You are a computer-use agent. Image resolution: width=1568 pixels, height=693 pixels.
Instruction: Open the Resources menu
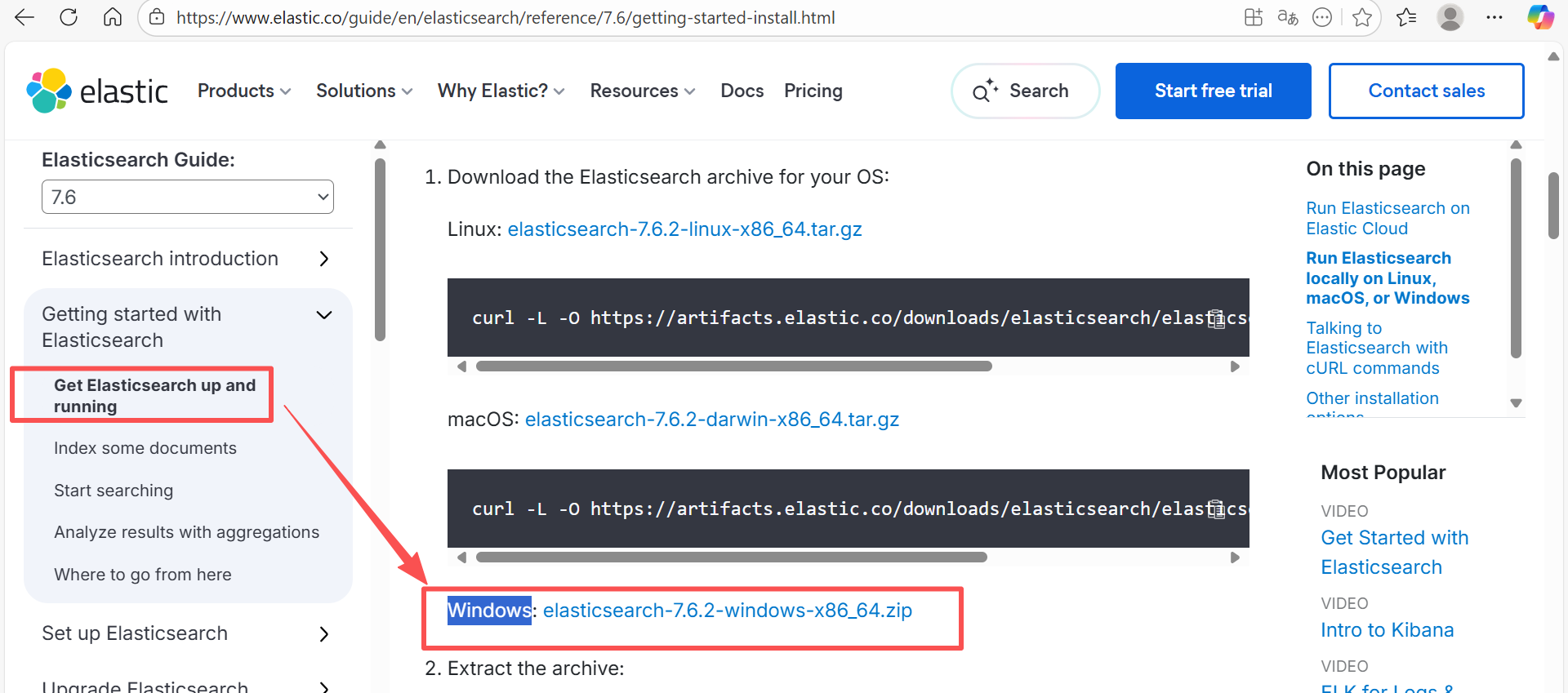click(x=643, y=91)
